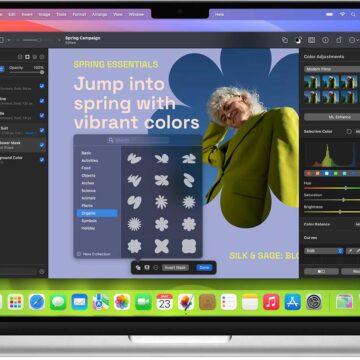360x360 pixels.
Task: Toggle visibility checkbox of Suit layer
Action: click(42, 130)
